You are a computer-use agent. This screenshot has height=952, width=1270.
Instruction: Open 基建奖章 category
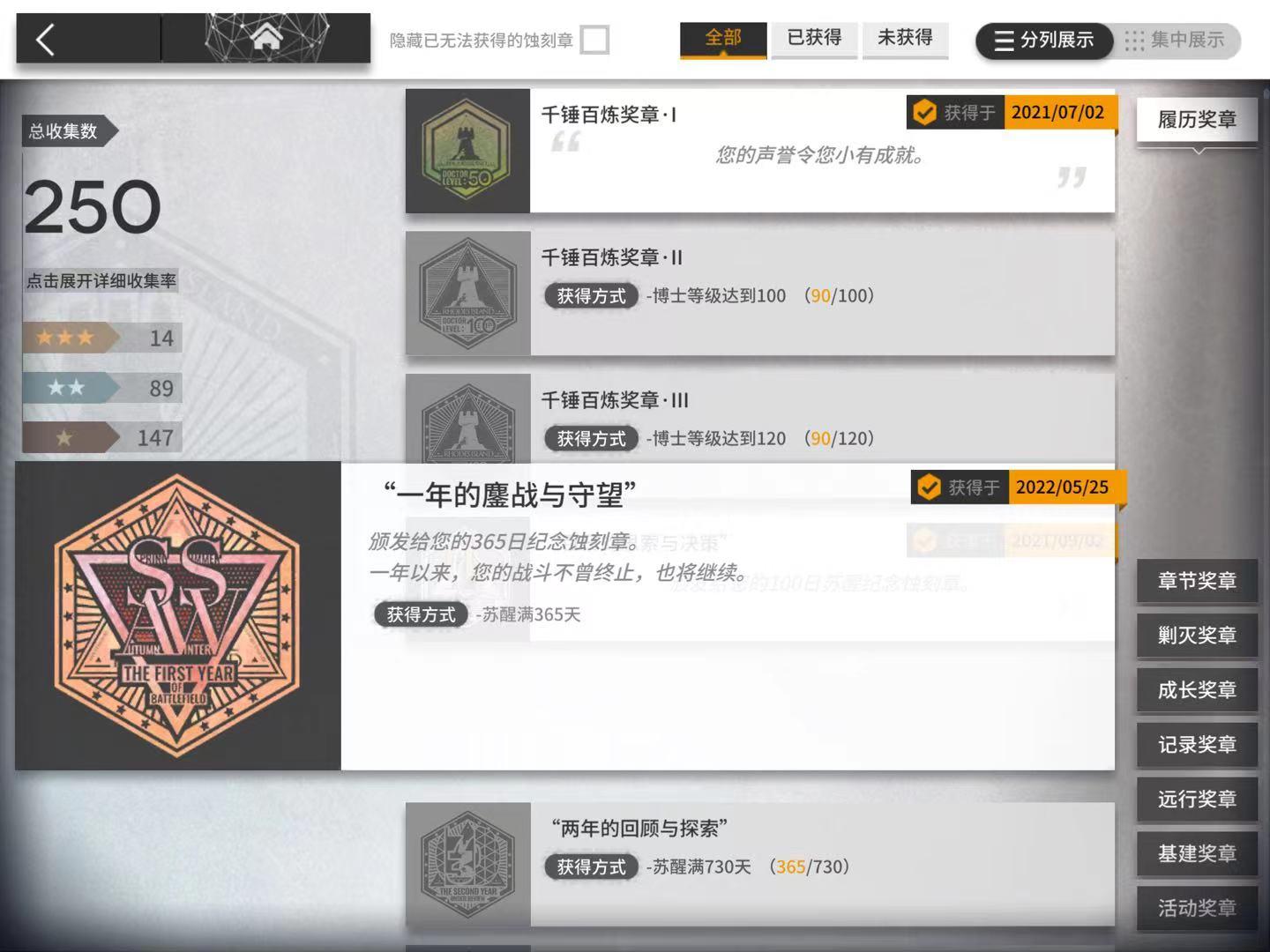[1197, 853]
